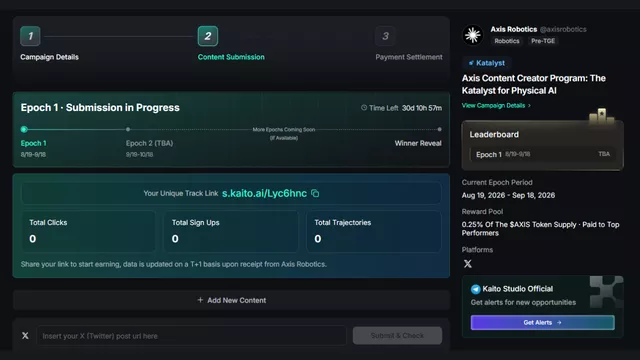Image resolution: width=640 pixels, height=360 pixels.
Task: Click the Axis Robotics starburst logo
Action: click(473, 35)
